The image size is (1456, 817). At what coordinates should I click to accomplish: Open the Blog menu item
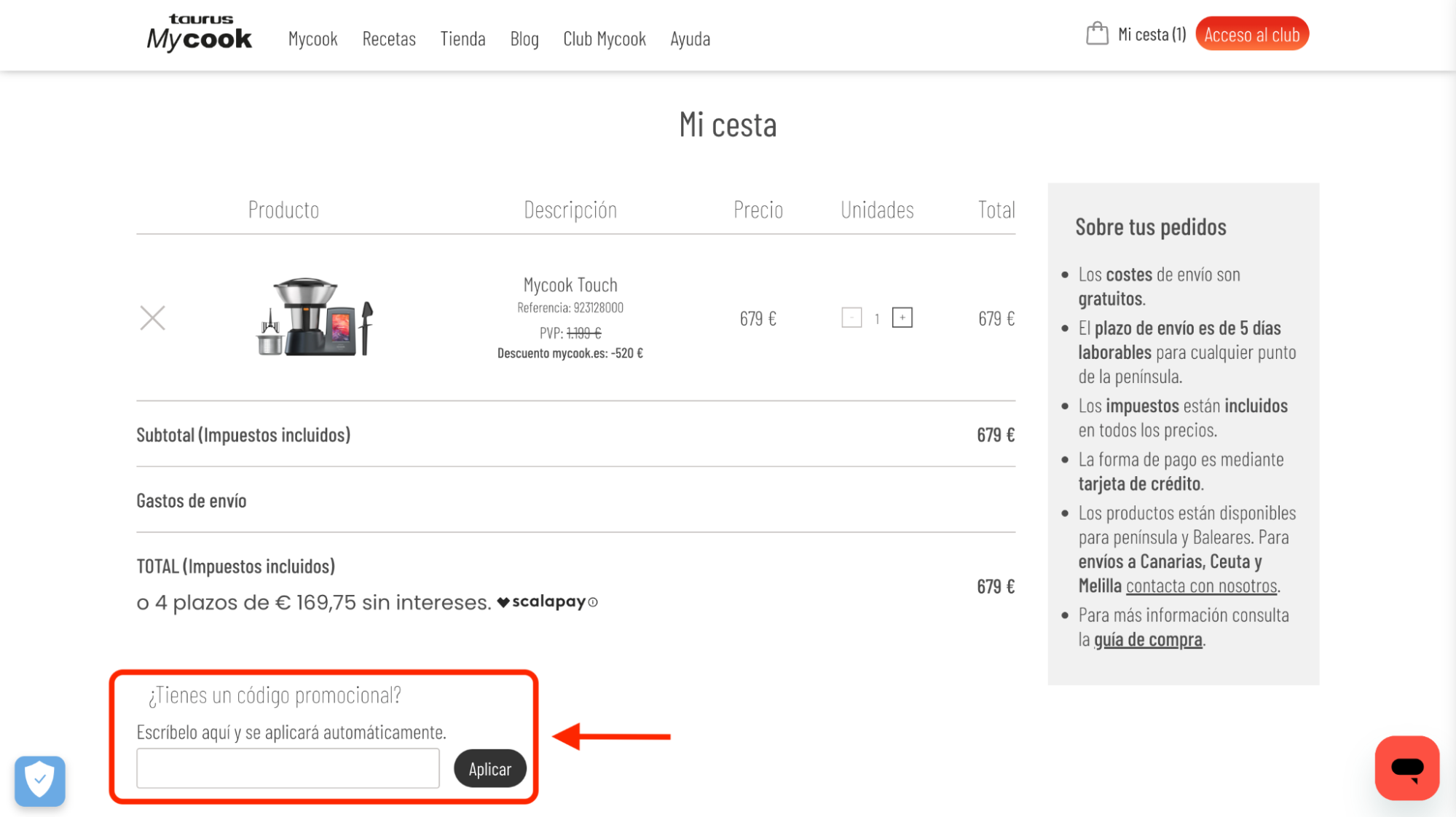click(524, 39)
